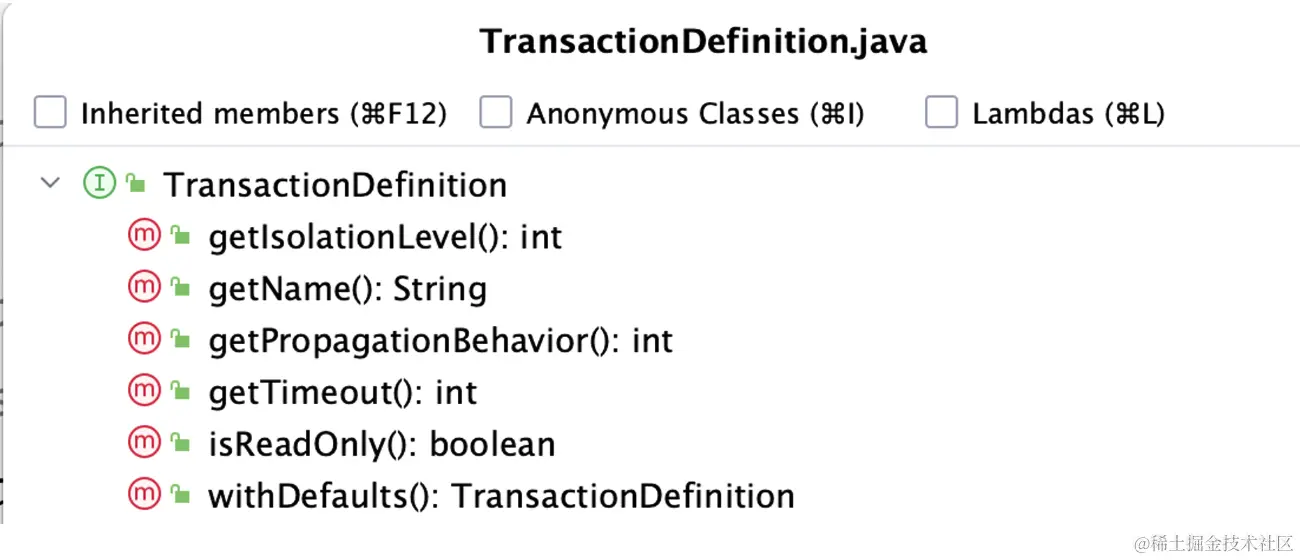Open withDefaults(): TransactionDefinition entry

[x=501, y=496]
